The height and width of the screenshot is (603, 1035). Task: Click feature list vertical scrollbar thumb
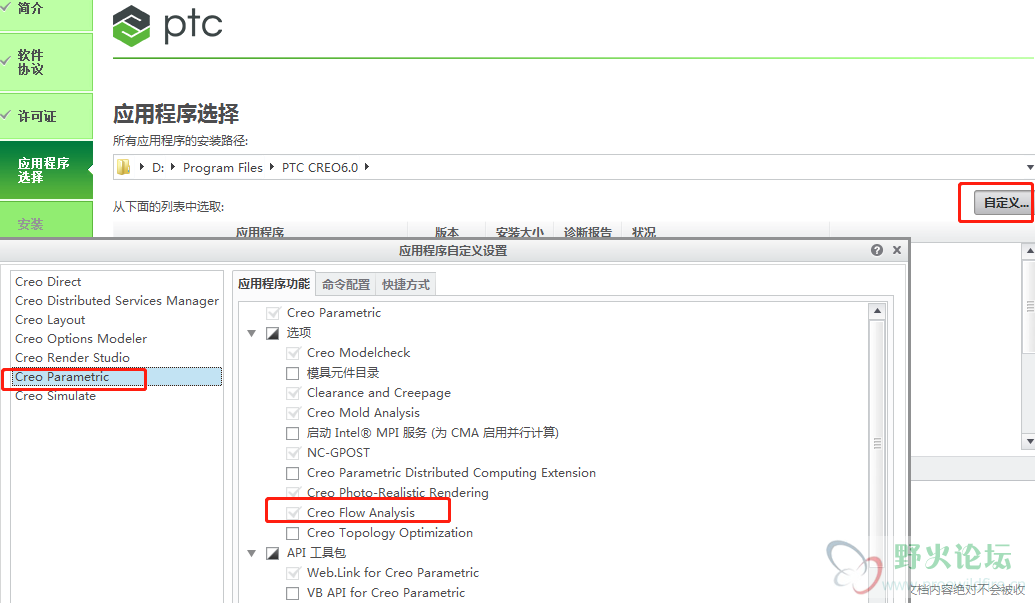click(877, 443)
